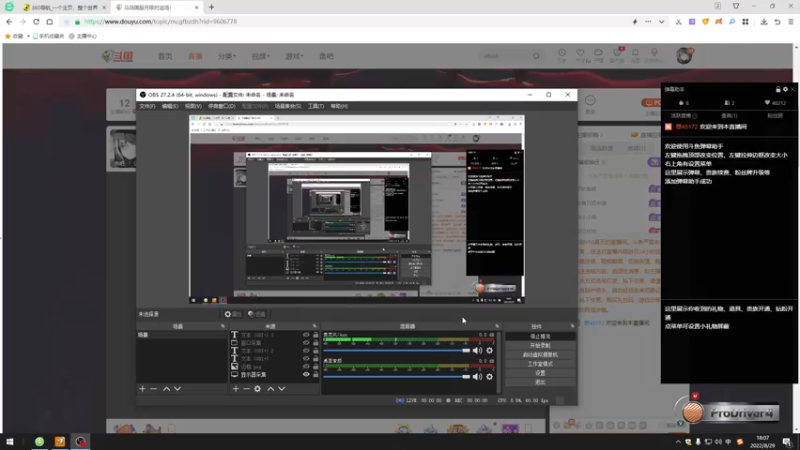Viewport: 800px width, 450px height.
Task: Open the danmaku assistant settings gear
Action: point(785,89)
